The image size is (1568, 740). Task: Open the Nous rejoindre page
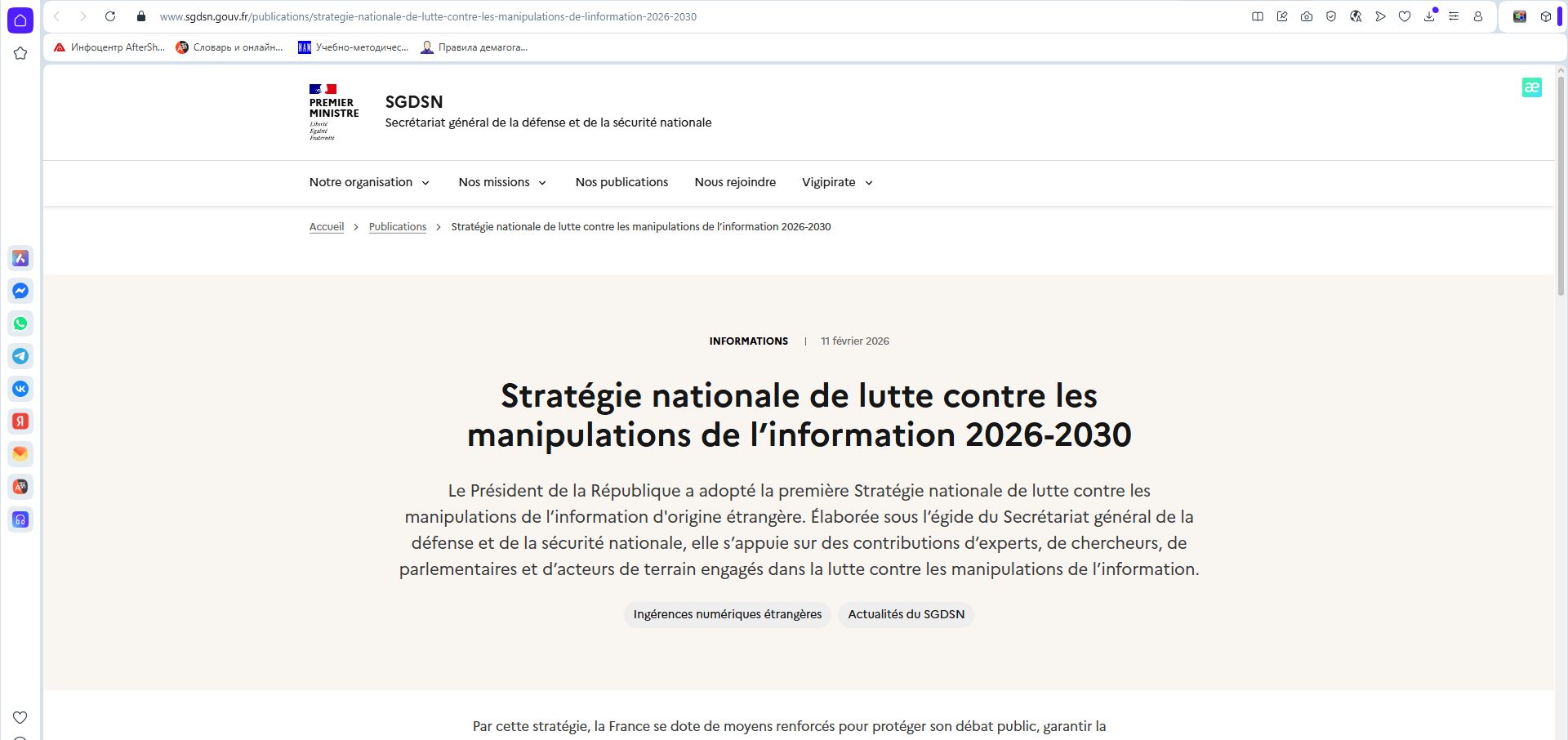[x=735, y=182]
